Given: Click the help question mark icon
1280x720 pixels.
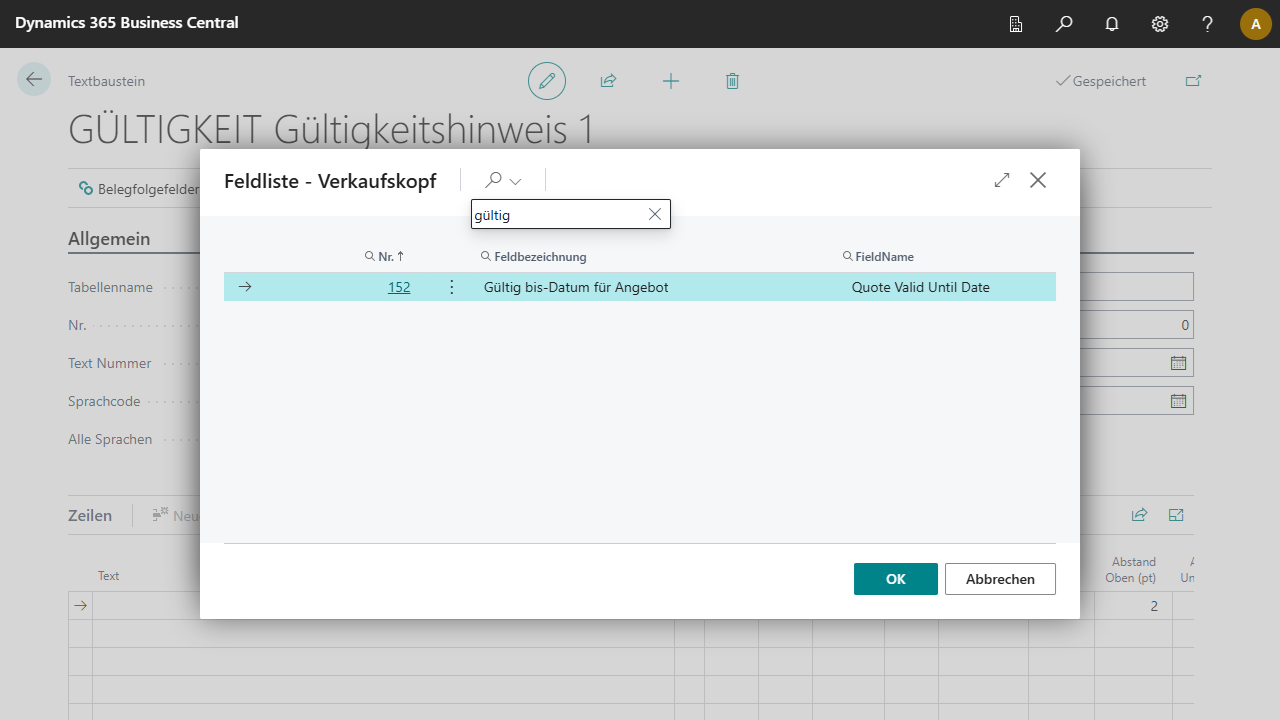Looking at the screenshot, I should pyautogui.click(x=1208, y=24).
